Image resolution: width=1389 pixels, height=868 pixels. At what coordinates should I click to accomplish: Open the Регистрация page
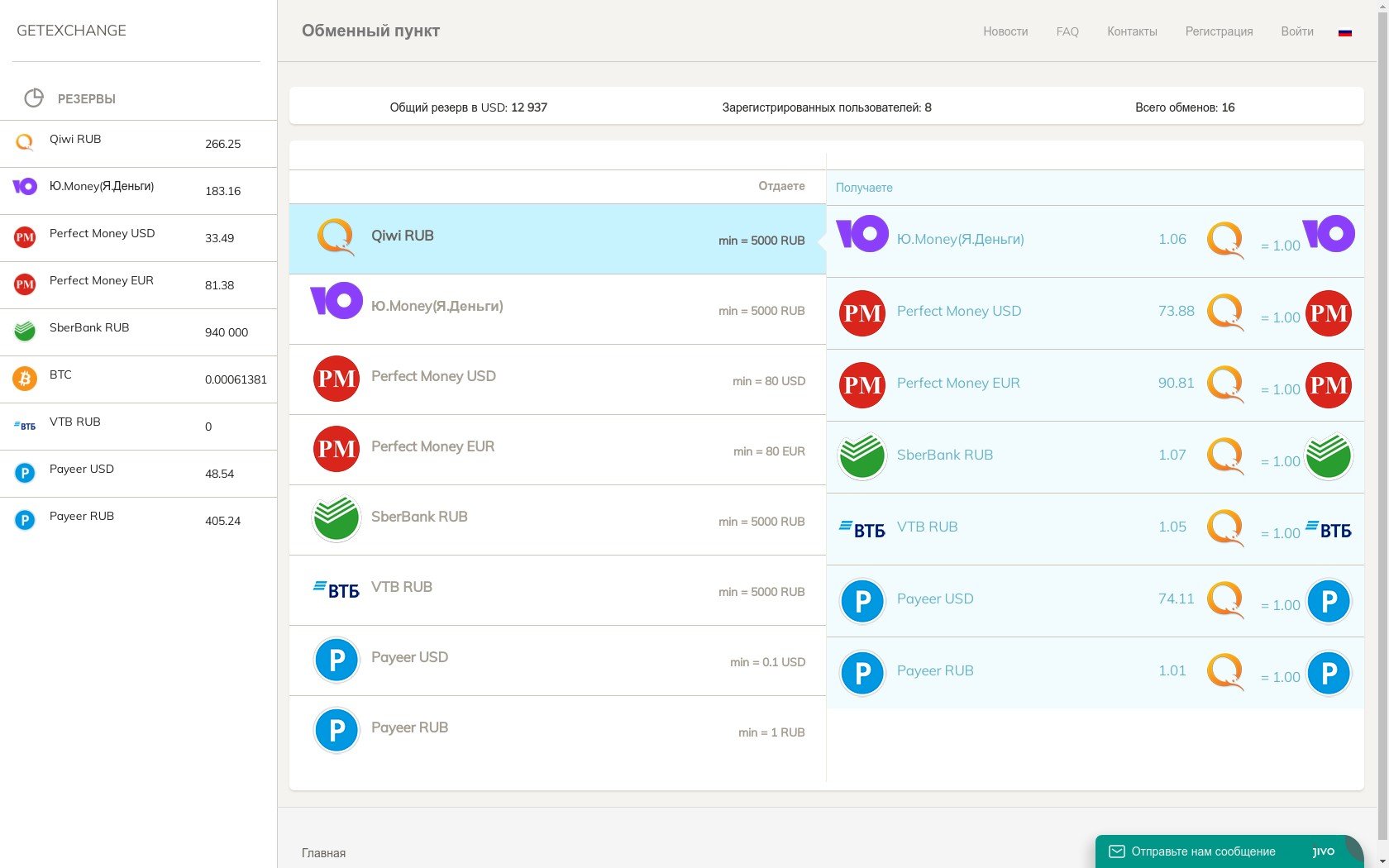(1219, 31)
